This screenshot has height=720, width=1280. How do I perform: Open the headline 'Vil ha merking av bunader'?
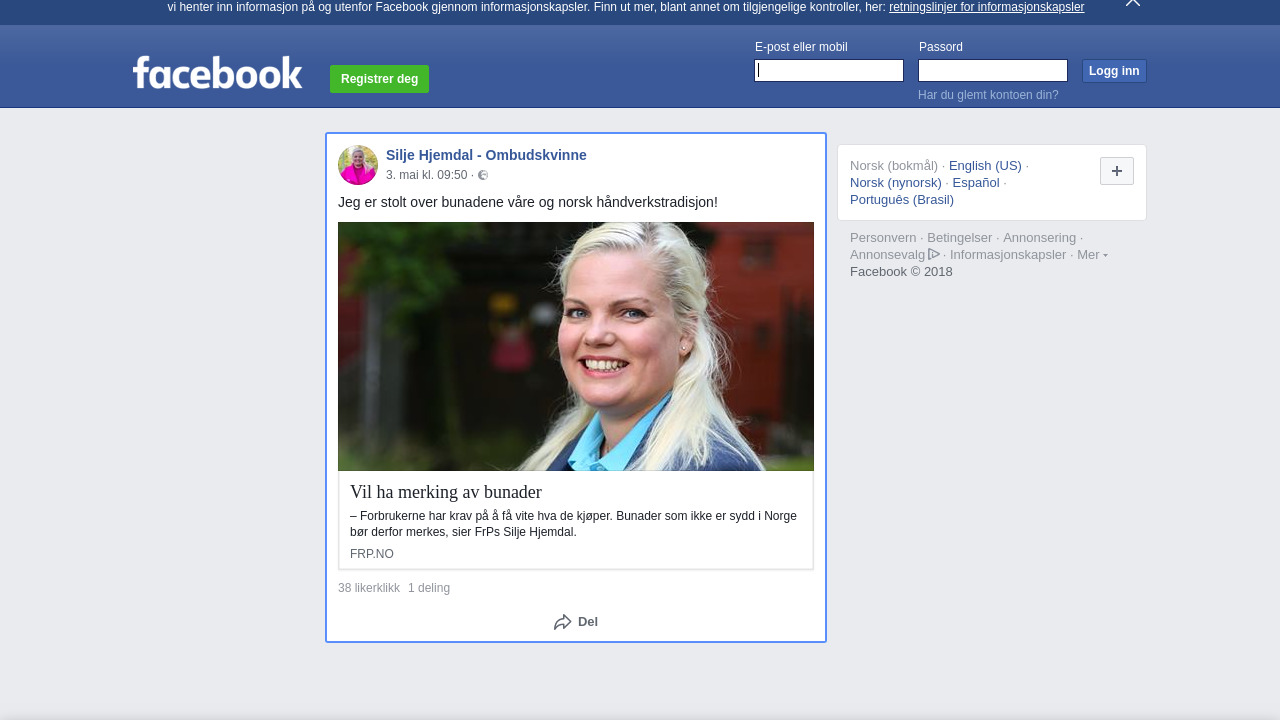point(446,492)
